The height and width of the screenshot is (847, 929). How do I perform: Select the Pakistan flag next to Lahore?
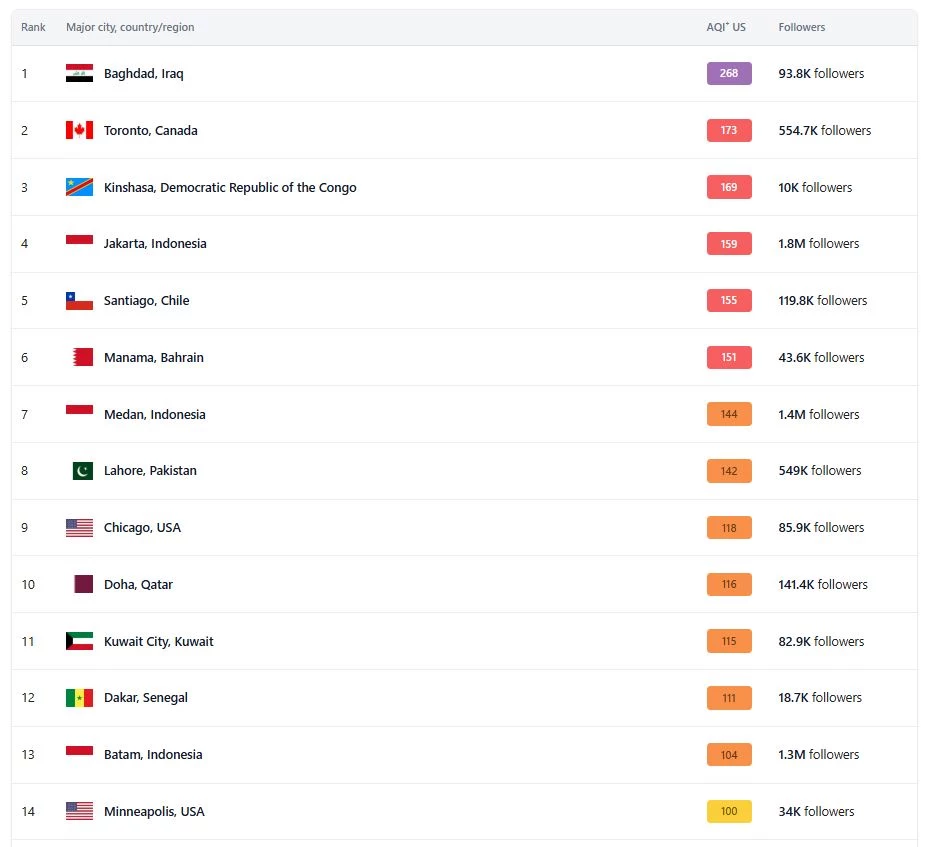coord(83,471)
